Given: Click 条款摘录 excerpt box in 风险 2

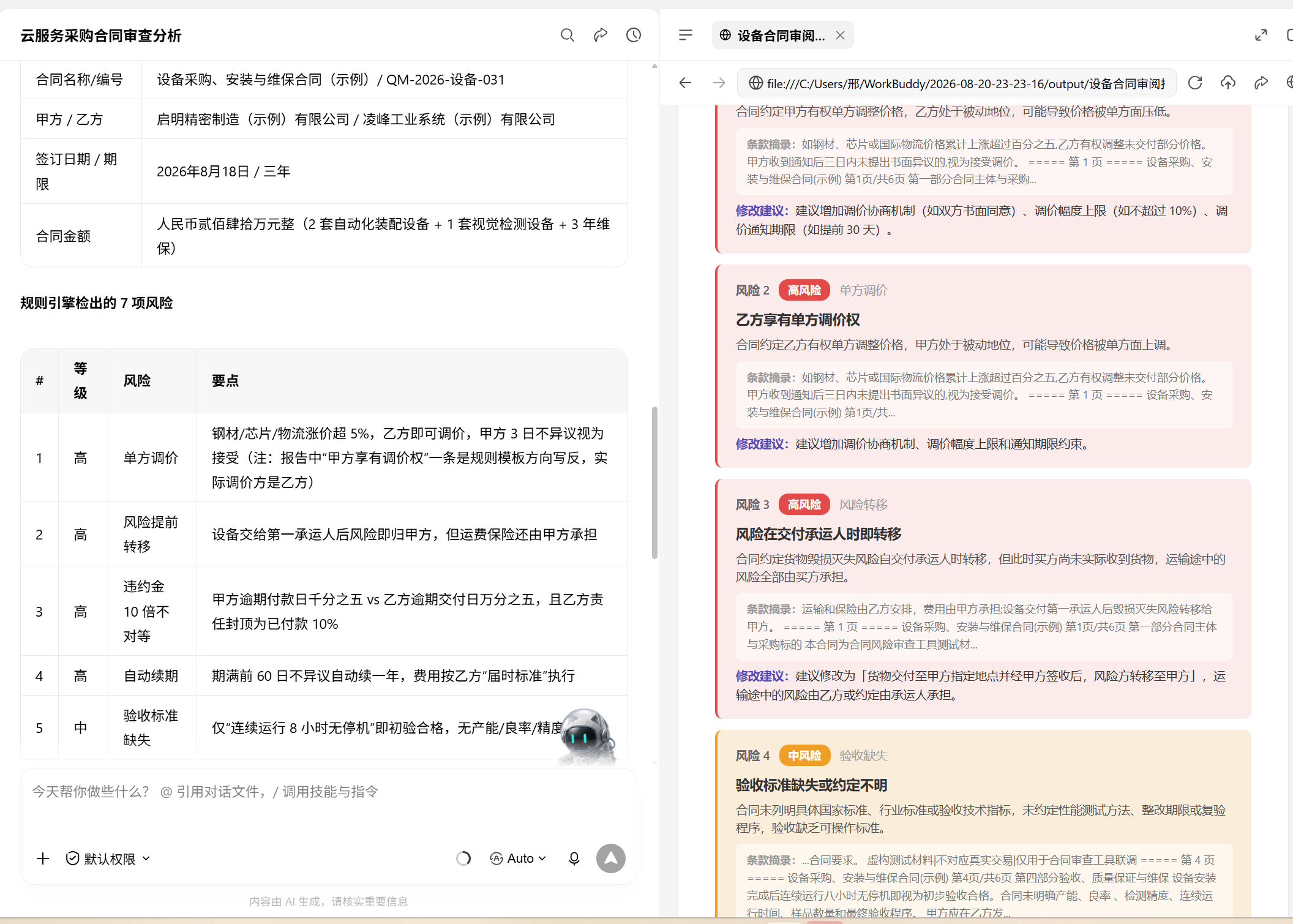Looking at the screenshot, I should [984, 395].
